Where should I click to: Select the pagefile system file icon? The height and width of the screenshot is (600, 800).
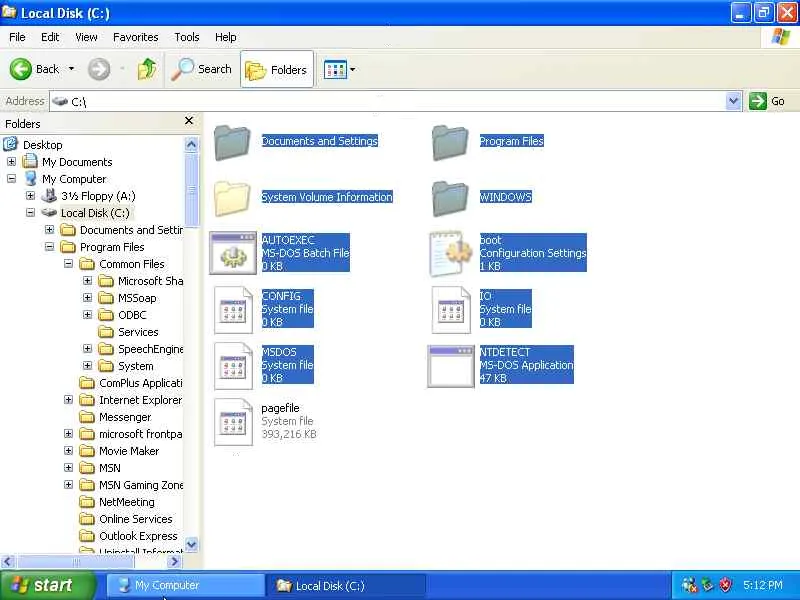pyautogui.click(x=233, y=422)
